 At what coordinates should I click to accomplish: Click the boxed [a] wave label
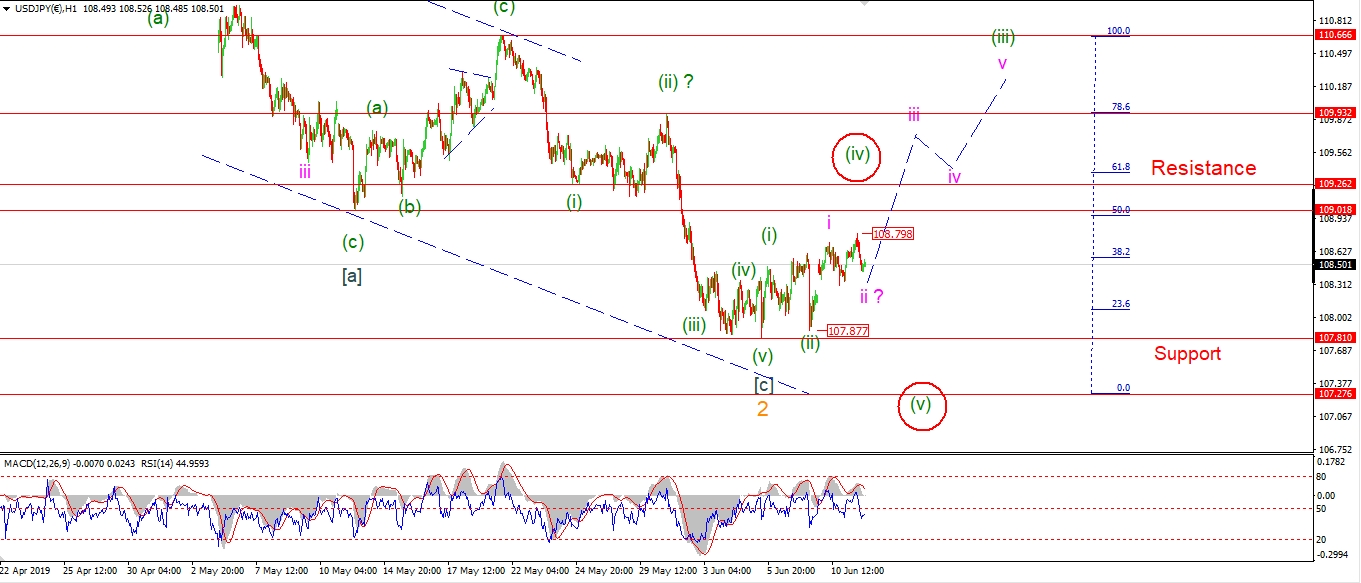click(351, 276)
